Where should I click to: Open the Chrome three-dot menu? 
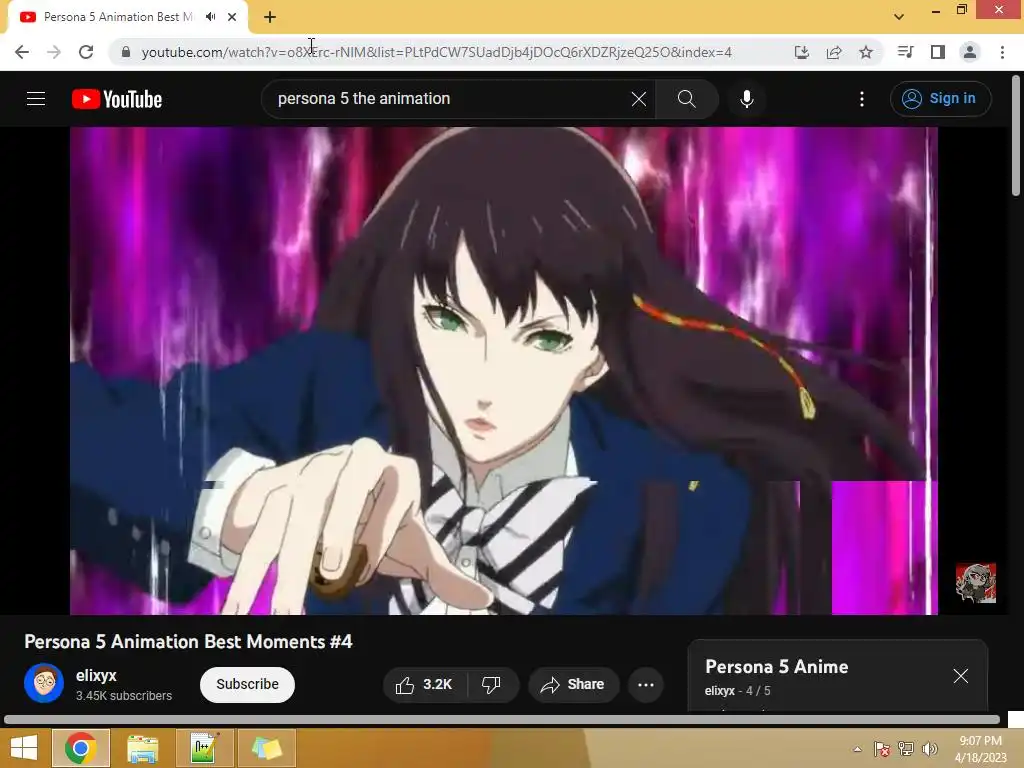pyautogui.click(x=1002, y=52)
